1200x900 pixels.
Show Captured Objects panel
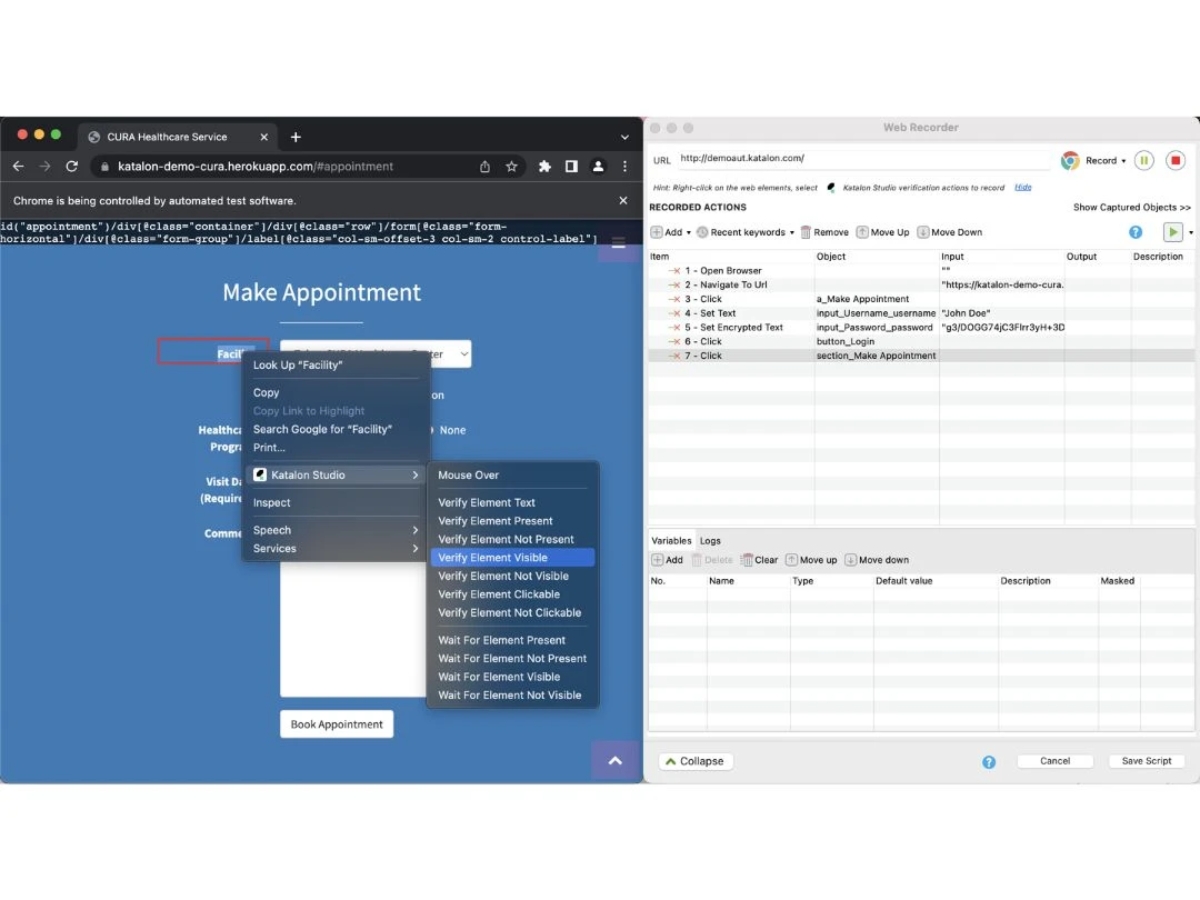click(x=1132, y=207)
